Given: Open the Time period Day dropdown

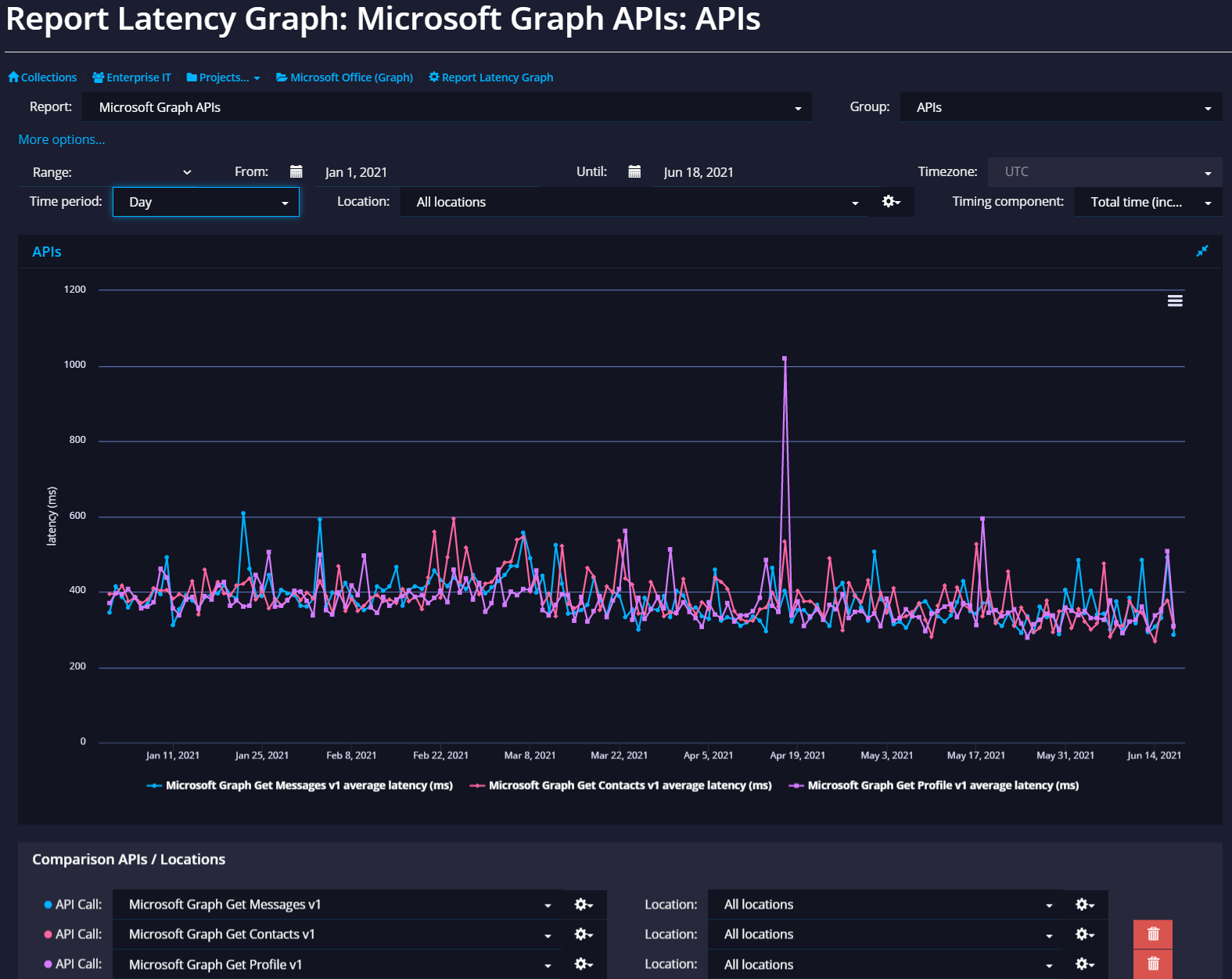Looking at the screenshot, I should pyautogui.click(x=207, y=203).
